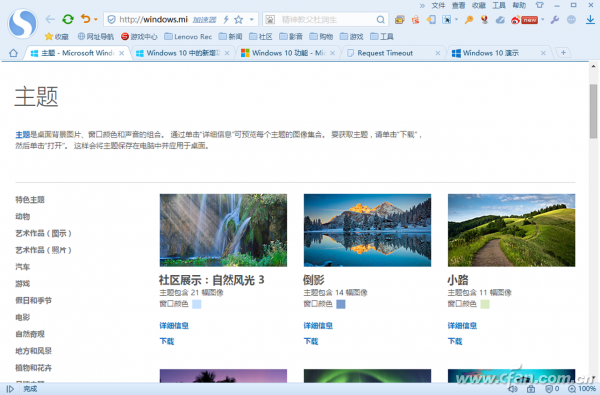
Task: Click the 加速器 link in the address bar
Action: 204,20
